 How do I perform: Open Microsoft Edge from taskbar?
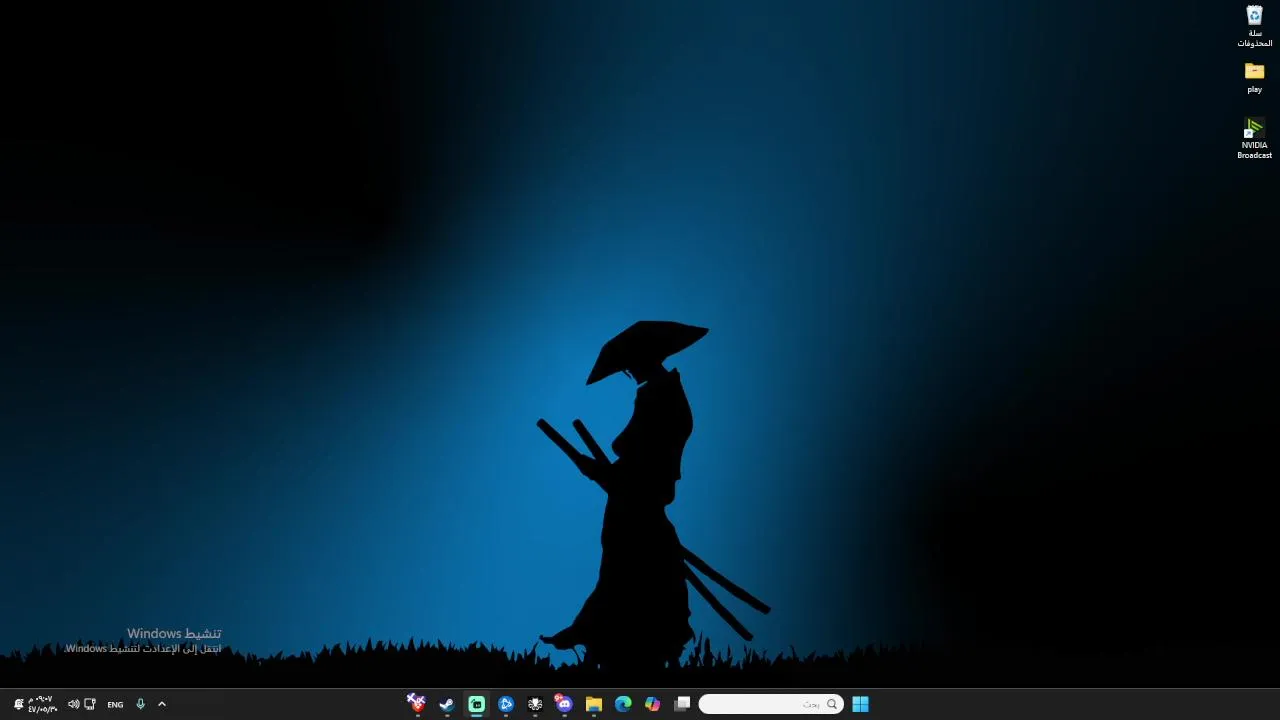click(x=623, y=704)
